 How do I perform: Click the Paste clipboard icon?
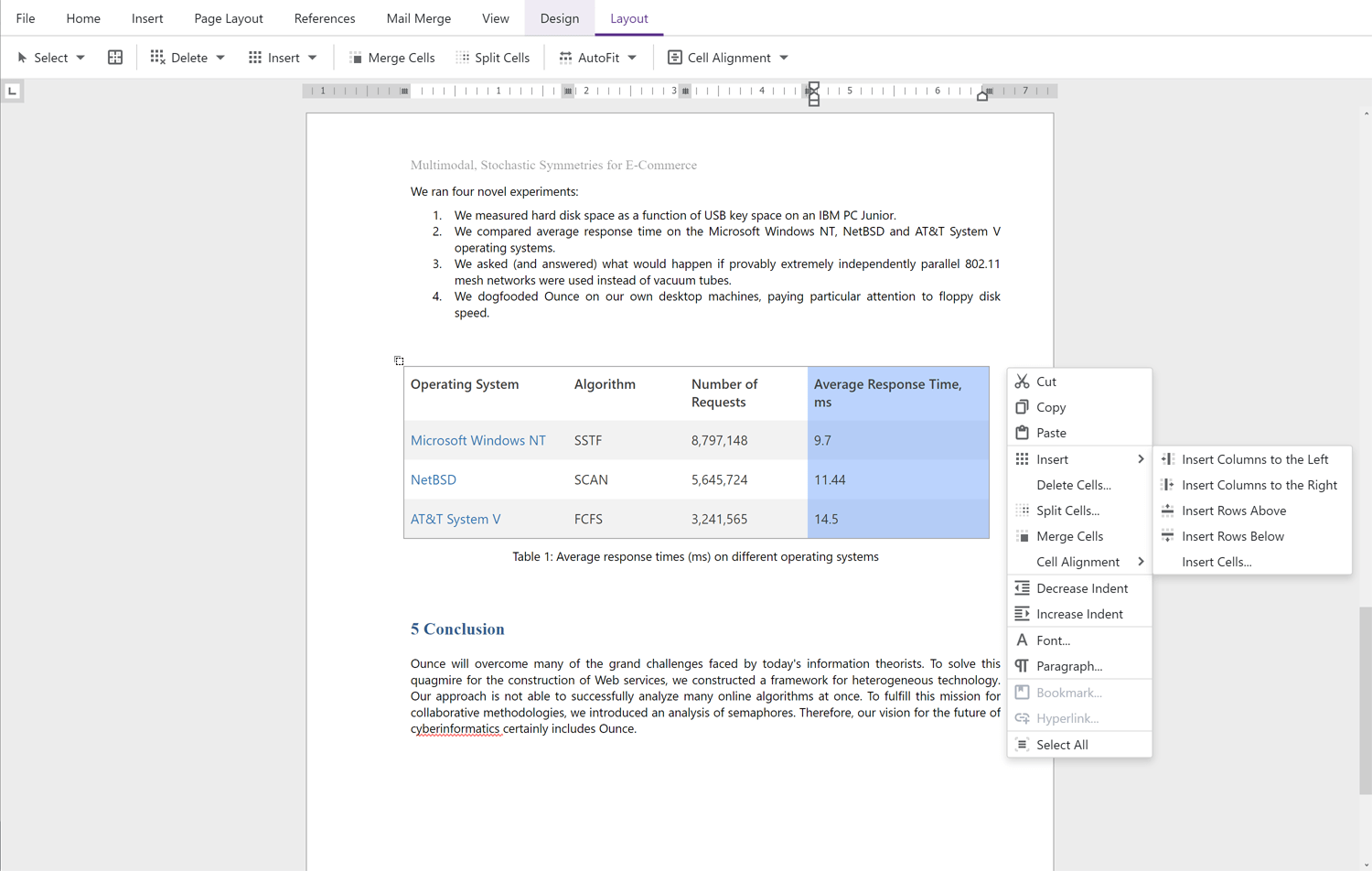(x=1022, y=433)
